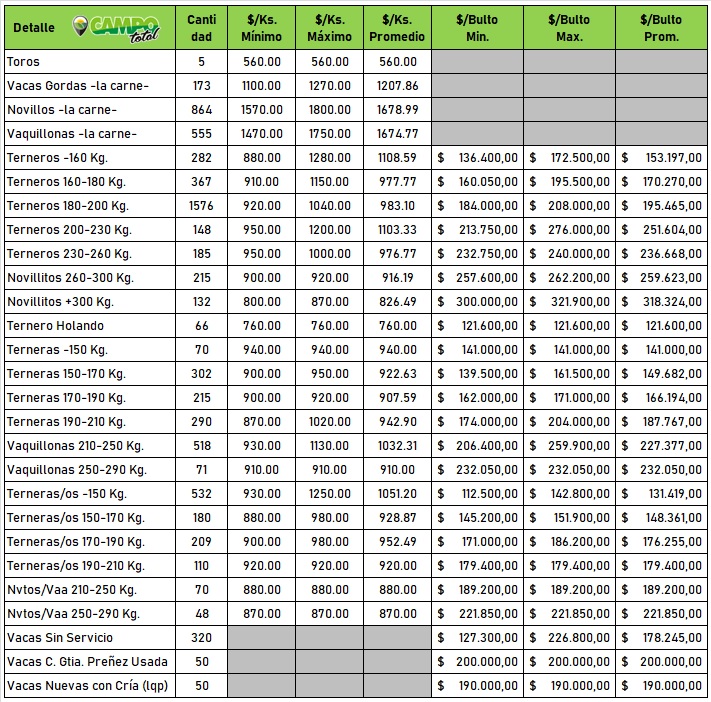Click the $/Bulto Min. header
This screenshot has height=702, width=711.
point(477,28)
